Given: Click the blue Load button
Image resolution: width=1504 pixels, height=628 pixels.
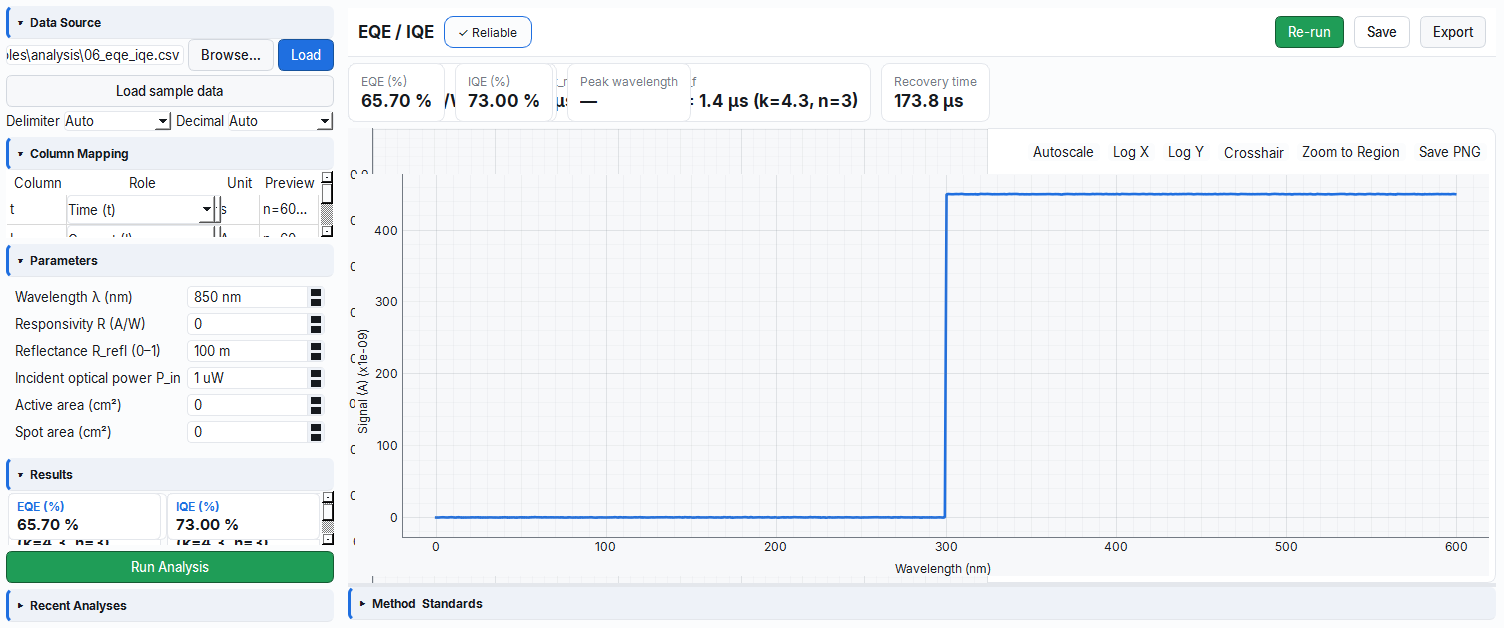Looking at the screenshot, I should [x=306, y=55].
